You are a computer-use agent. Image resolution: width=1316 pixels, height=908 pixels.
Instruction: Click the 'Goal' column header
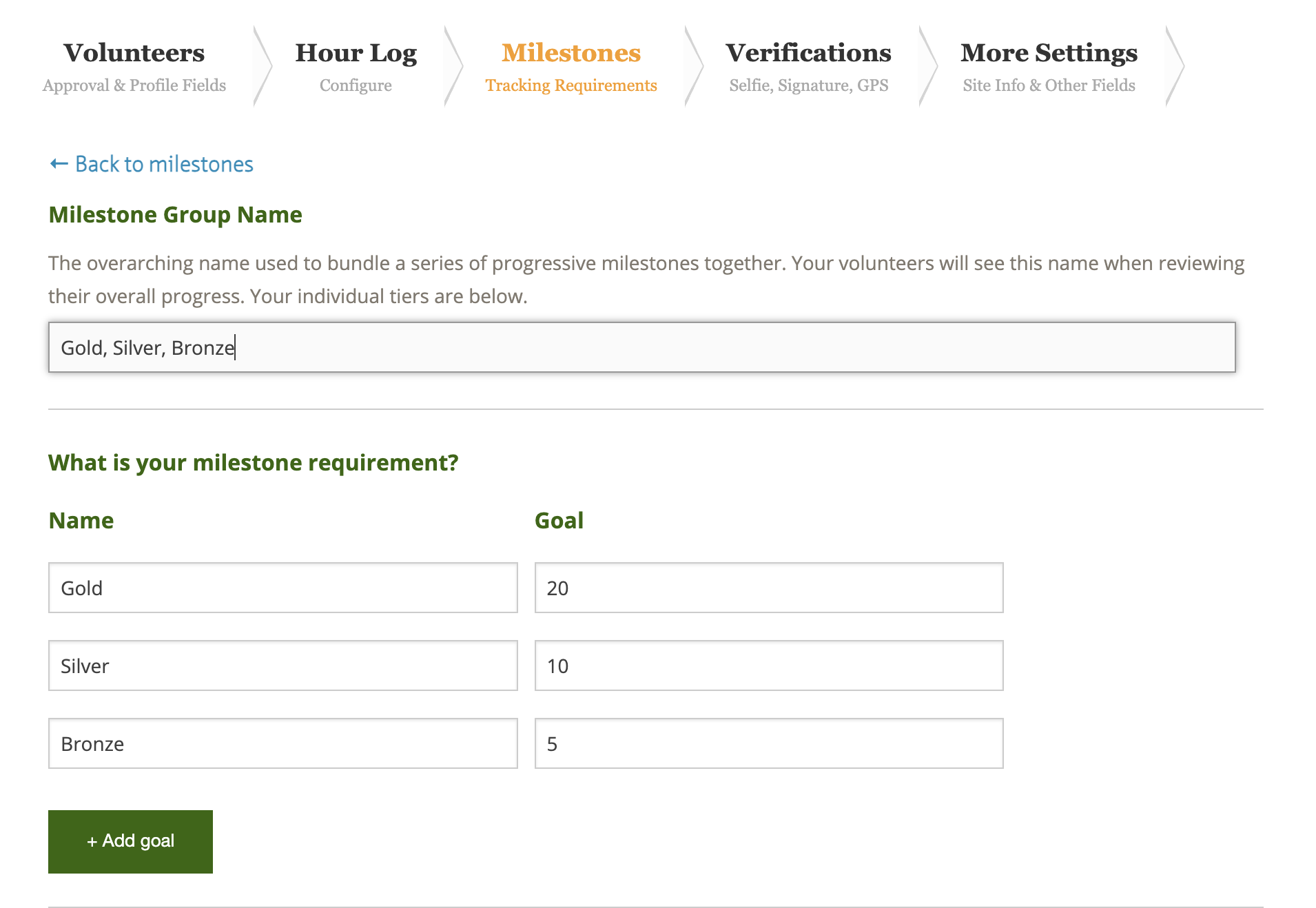559,521
